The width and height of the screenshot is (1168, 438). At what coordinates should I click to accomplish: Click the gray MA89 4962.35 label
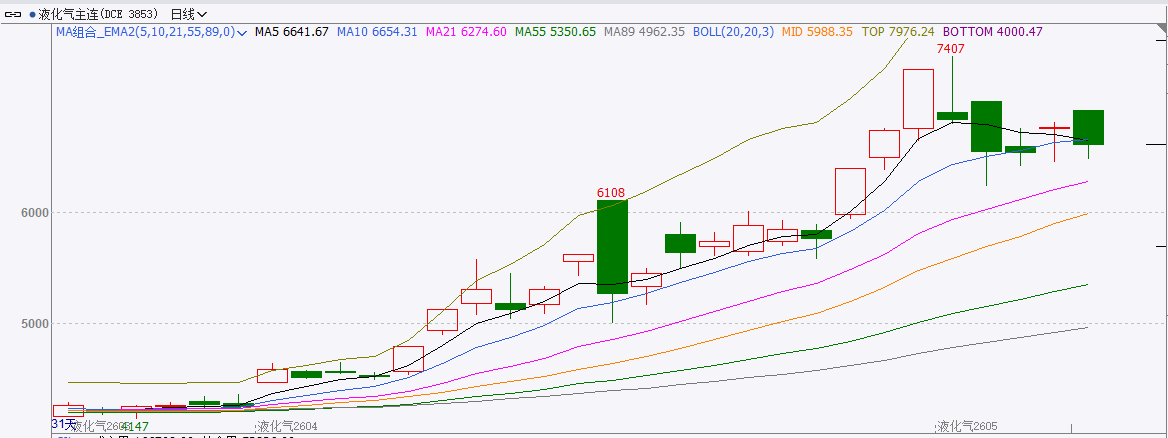(x=644, y=32)
